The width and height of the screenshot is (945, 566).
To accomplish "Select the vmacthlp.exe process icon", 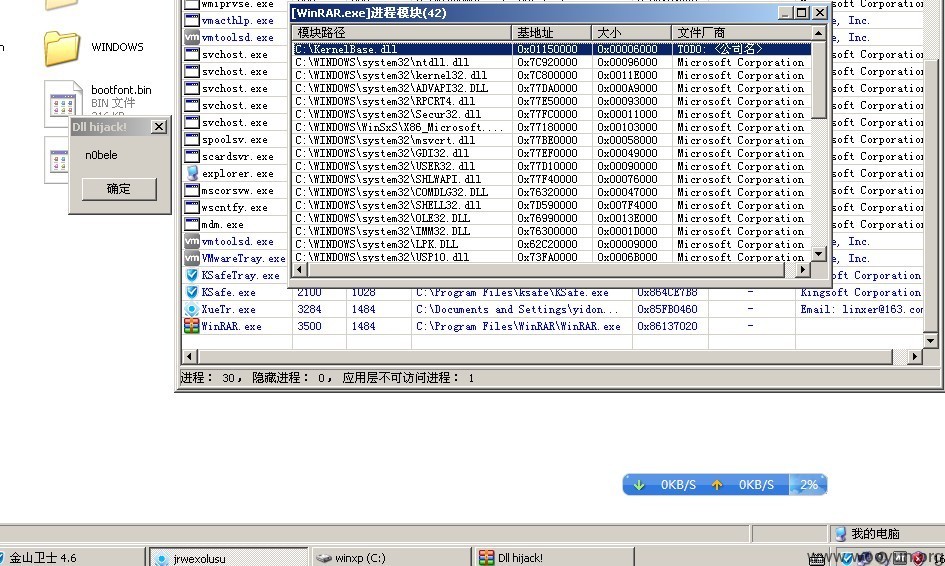I will coord(192,20).
